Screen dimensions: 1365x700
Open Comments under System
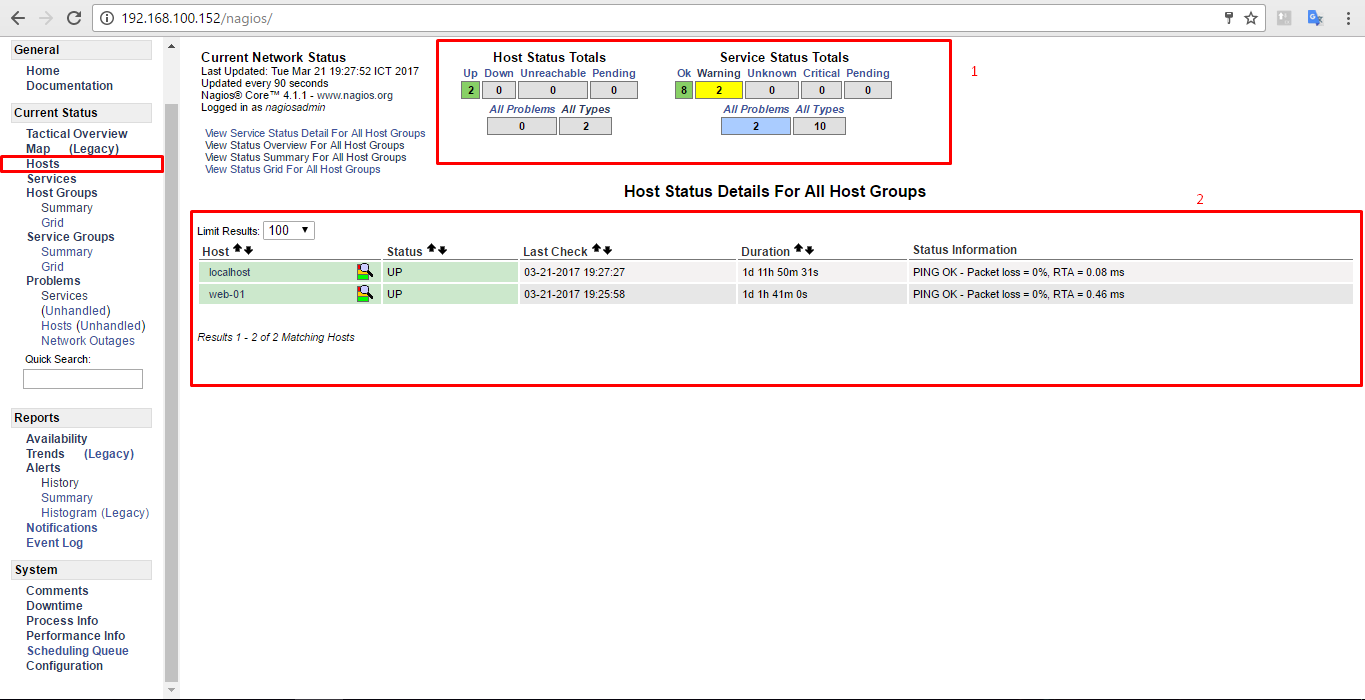pyautogui.click(x=57, y=591)
